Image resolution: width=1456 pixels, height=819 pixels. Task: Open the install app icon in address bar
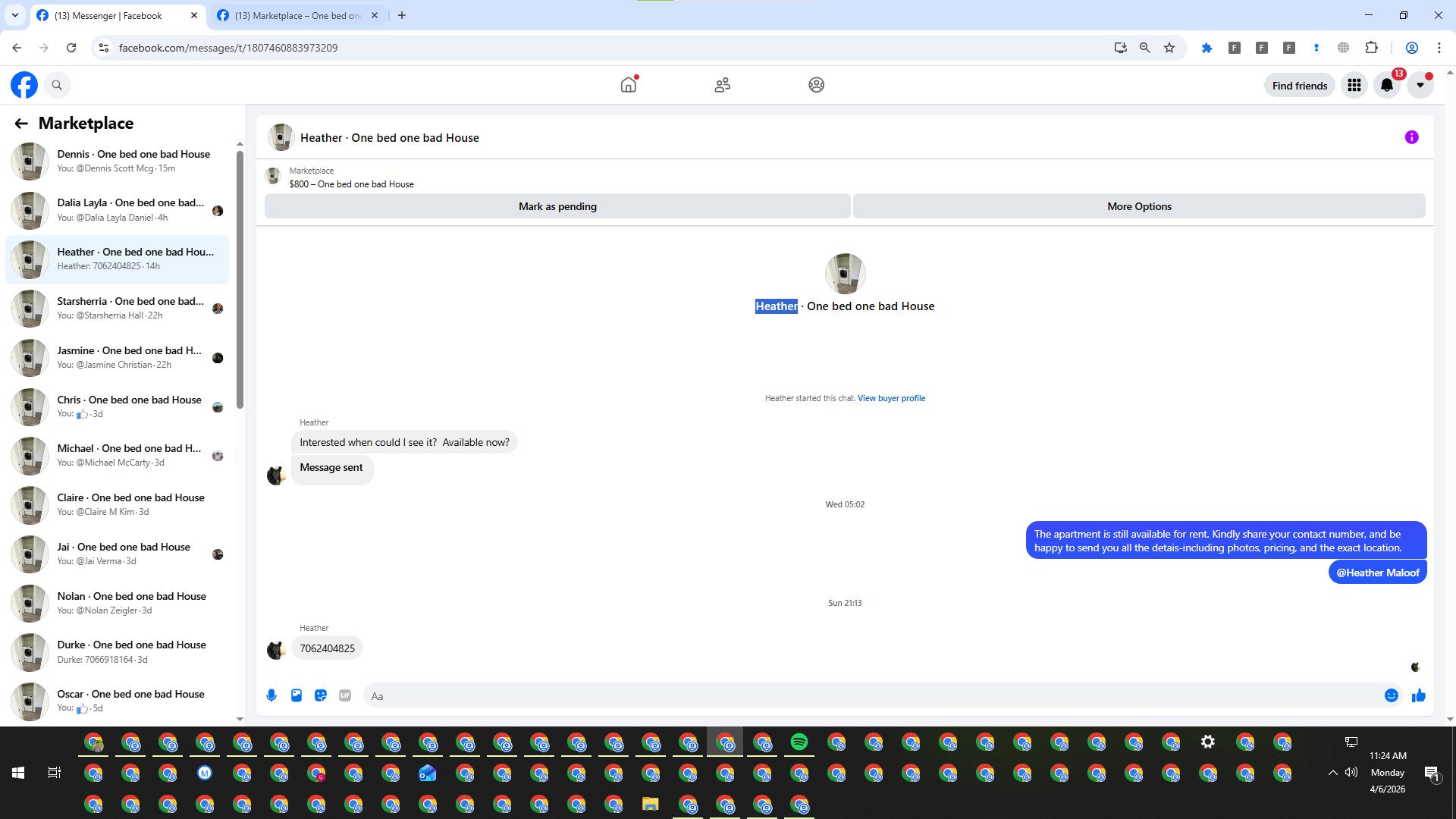[x=1121, y=48]
